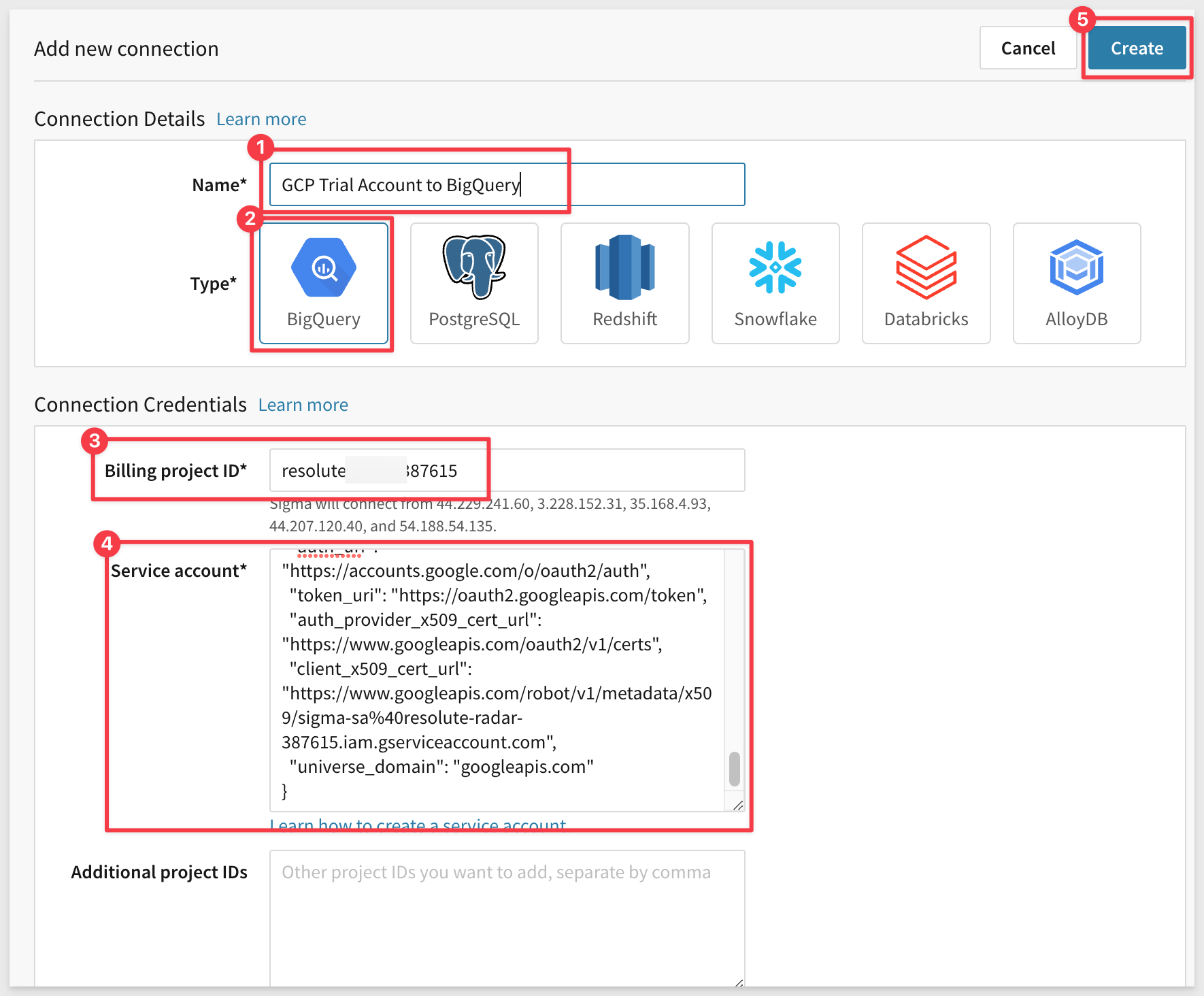Open the service account creation help link
The image size is (1204, 996).
tap(418, 825)
